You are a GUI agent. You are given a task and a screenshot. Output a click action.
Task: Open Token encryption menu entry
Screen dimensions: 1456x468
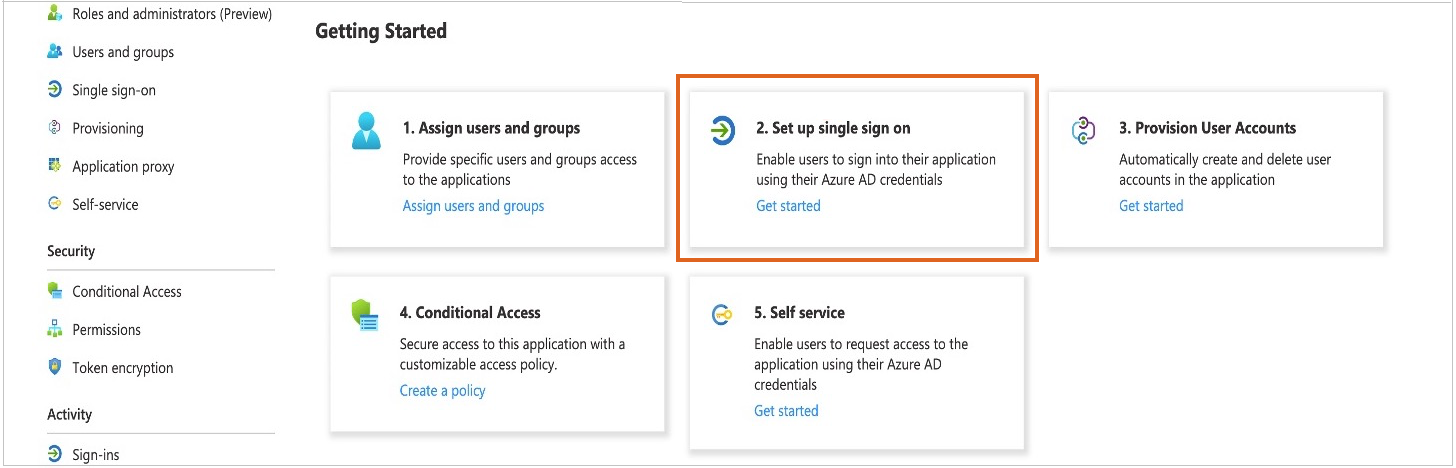click(123, 367)
